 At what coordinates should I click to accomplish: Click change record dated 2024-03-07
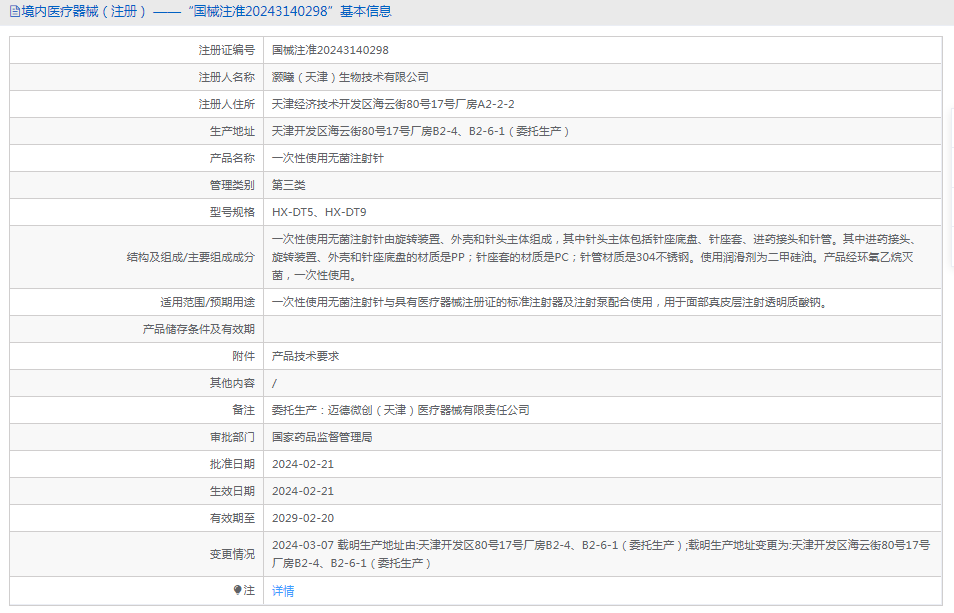click(x=601, y=554)
